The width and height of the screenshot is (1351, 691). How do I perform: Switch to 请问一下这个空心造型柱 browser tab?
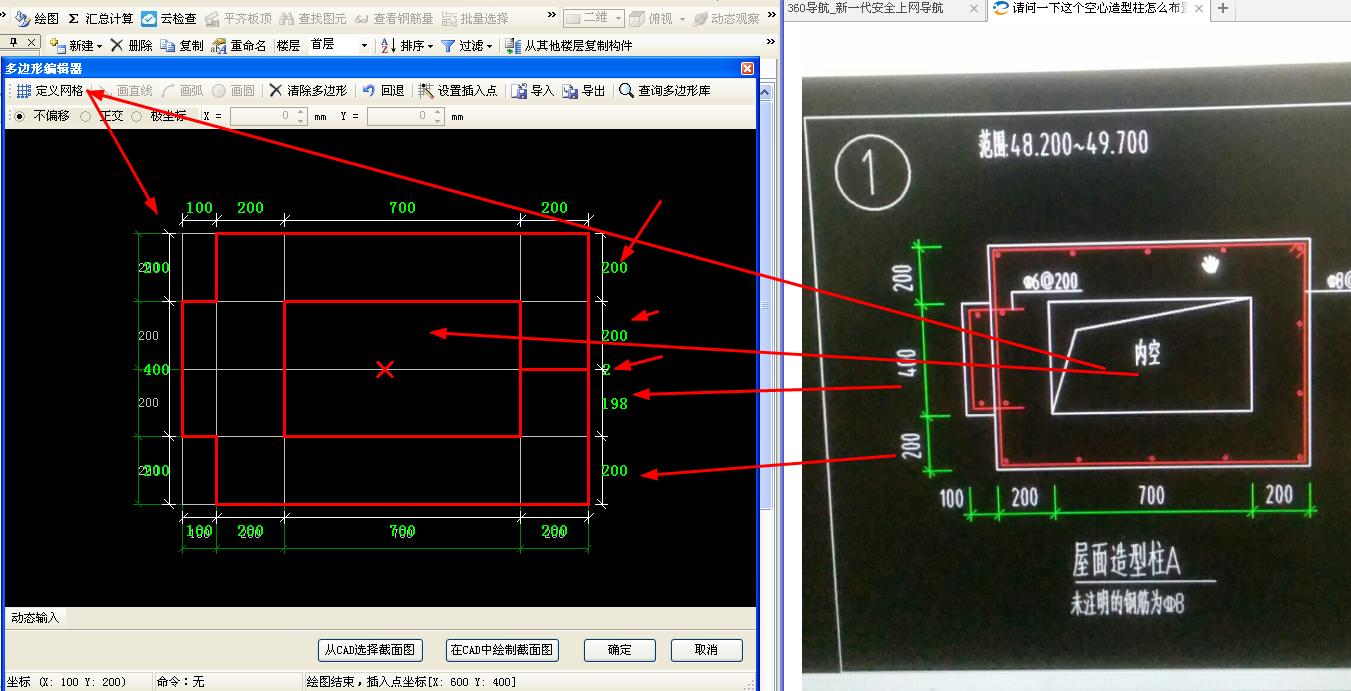(1098, 8)
